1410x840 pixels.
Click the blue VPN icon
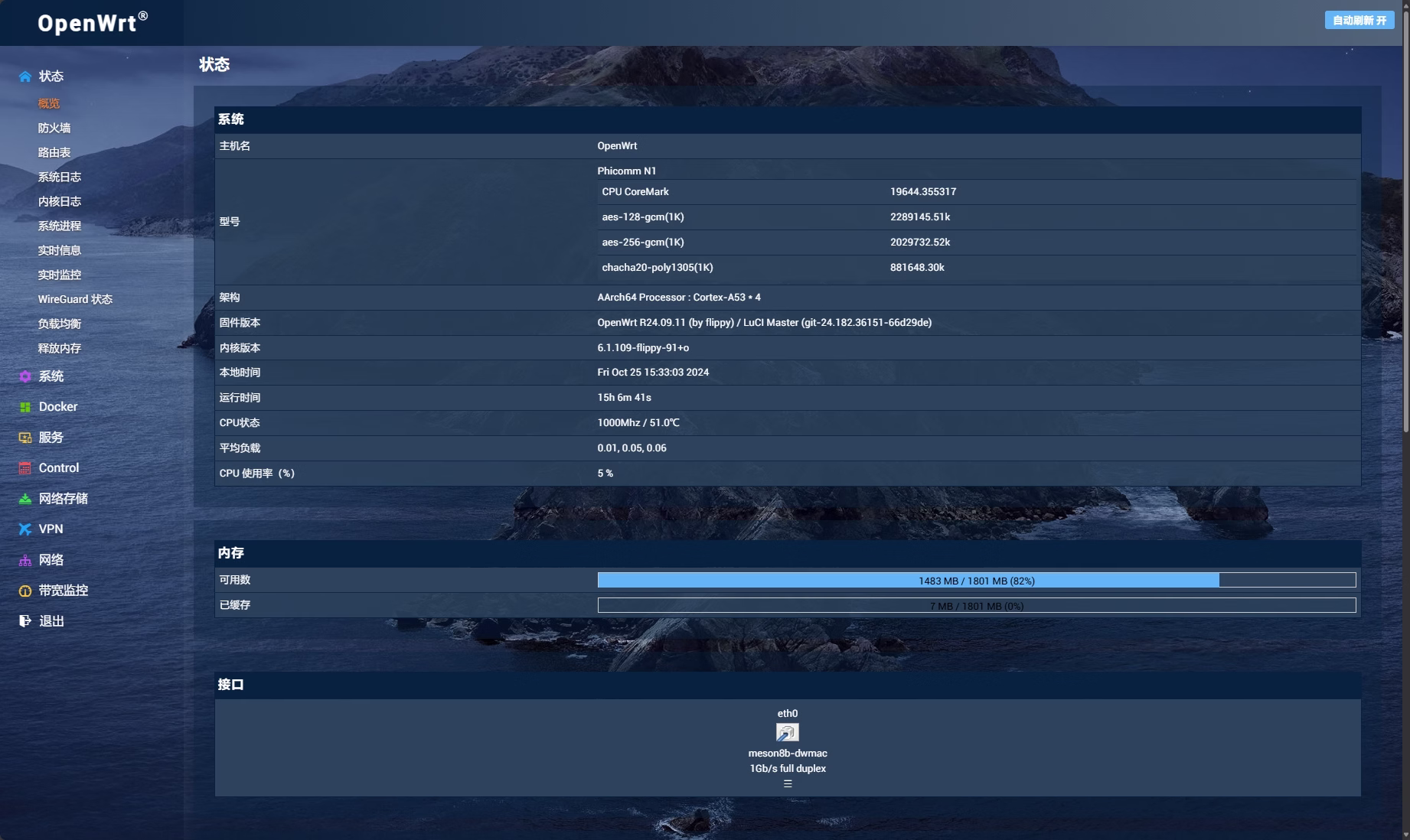coord(25,529)
